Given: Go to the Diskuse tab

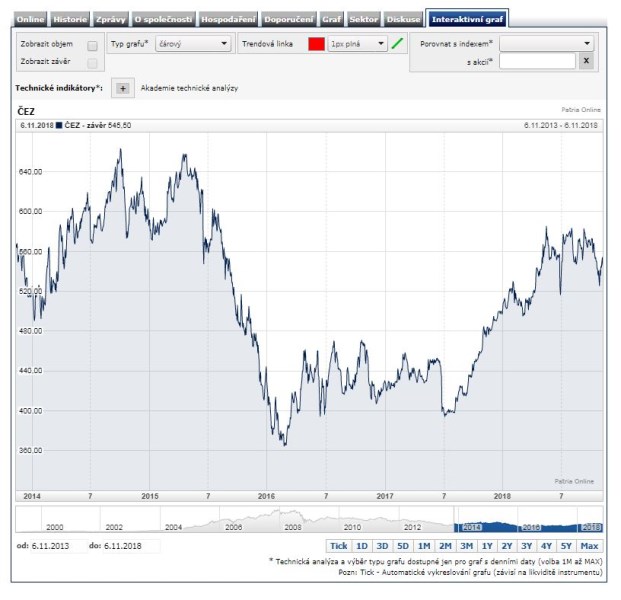Looking at the screenshot, I should point(403,19).
